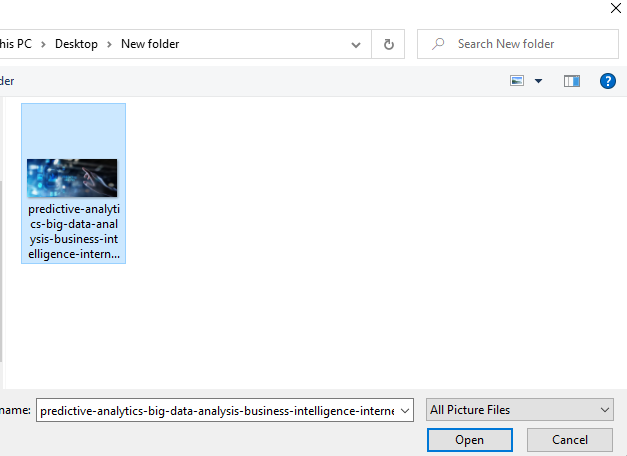
Task: Select the predictive-analytics image thumbnail
Action: tap(72, 177)
